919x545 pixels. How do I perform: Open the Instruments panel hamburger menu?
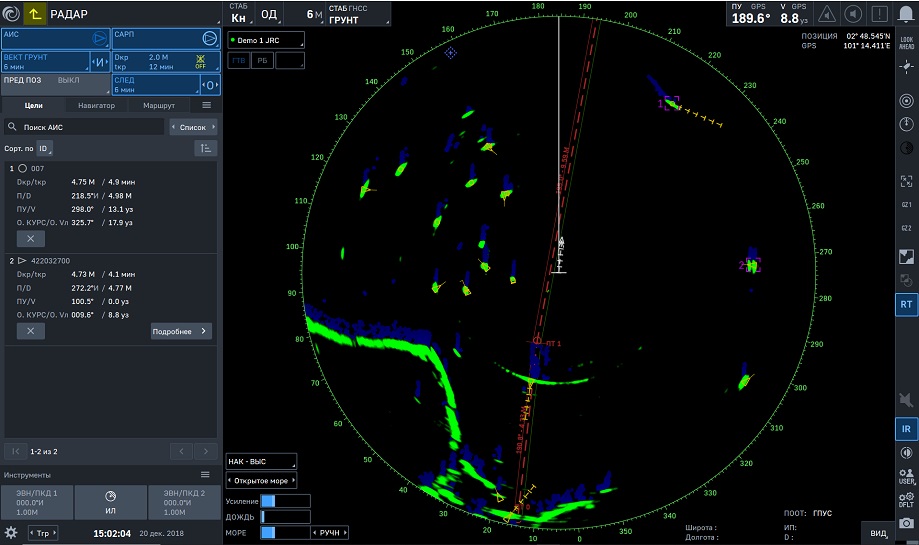206,475
